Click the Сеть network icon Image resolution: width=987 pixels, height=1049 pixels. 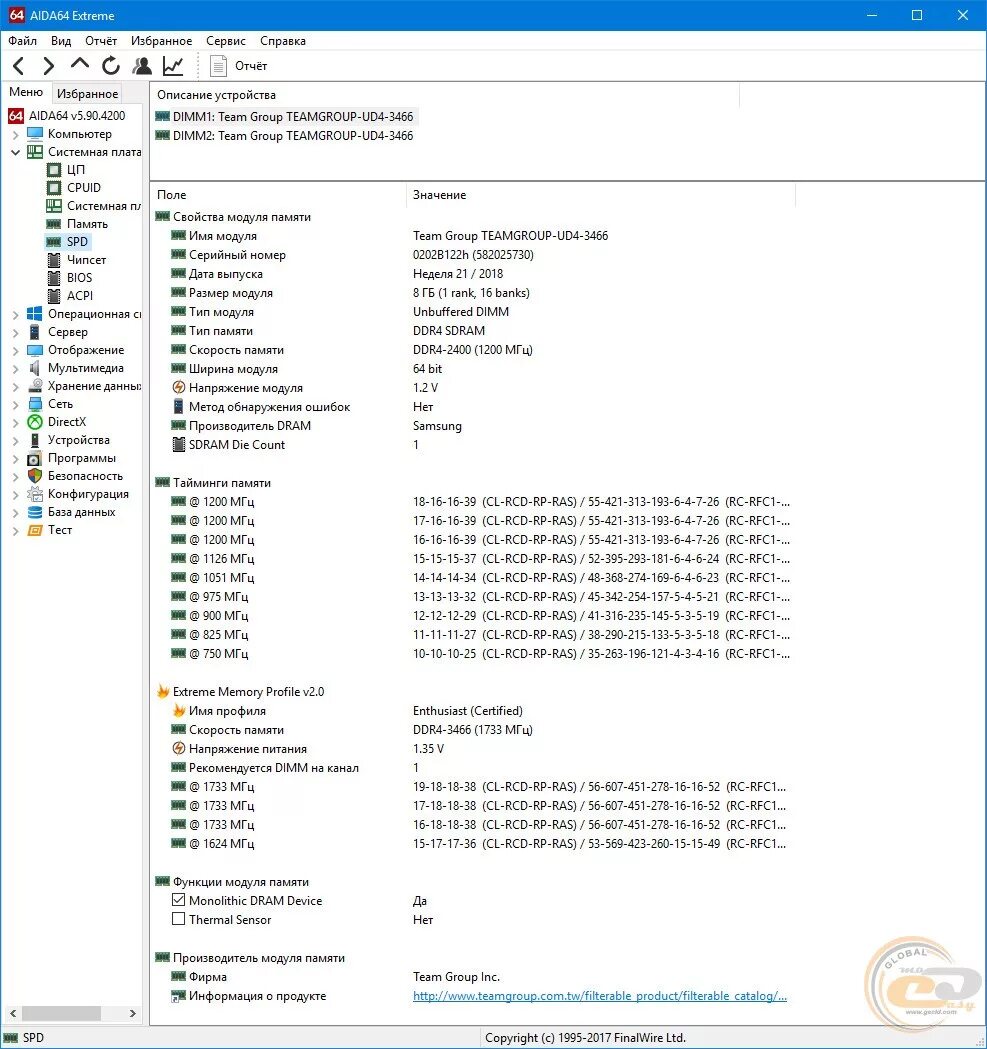(35, 404)
